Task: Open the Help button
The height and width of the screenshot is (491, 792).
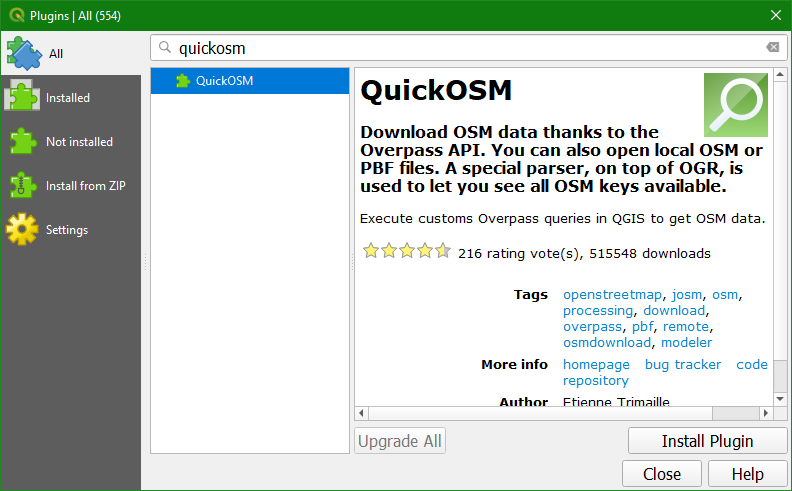Action: [x=748, y=474]
